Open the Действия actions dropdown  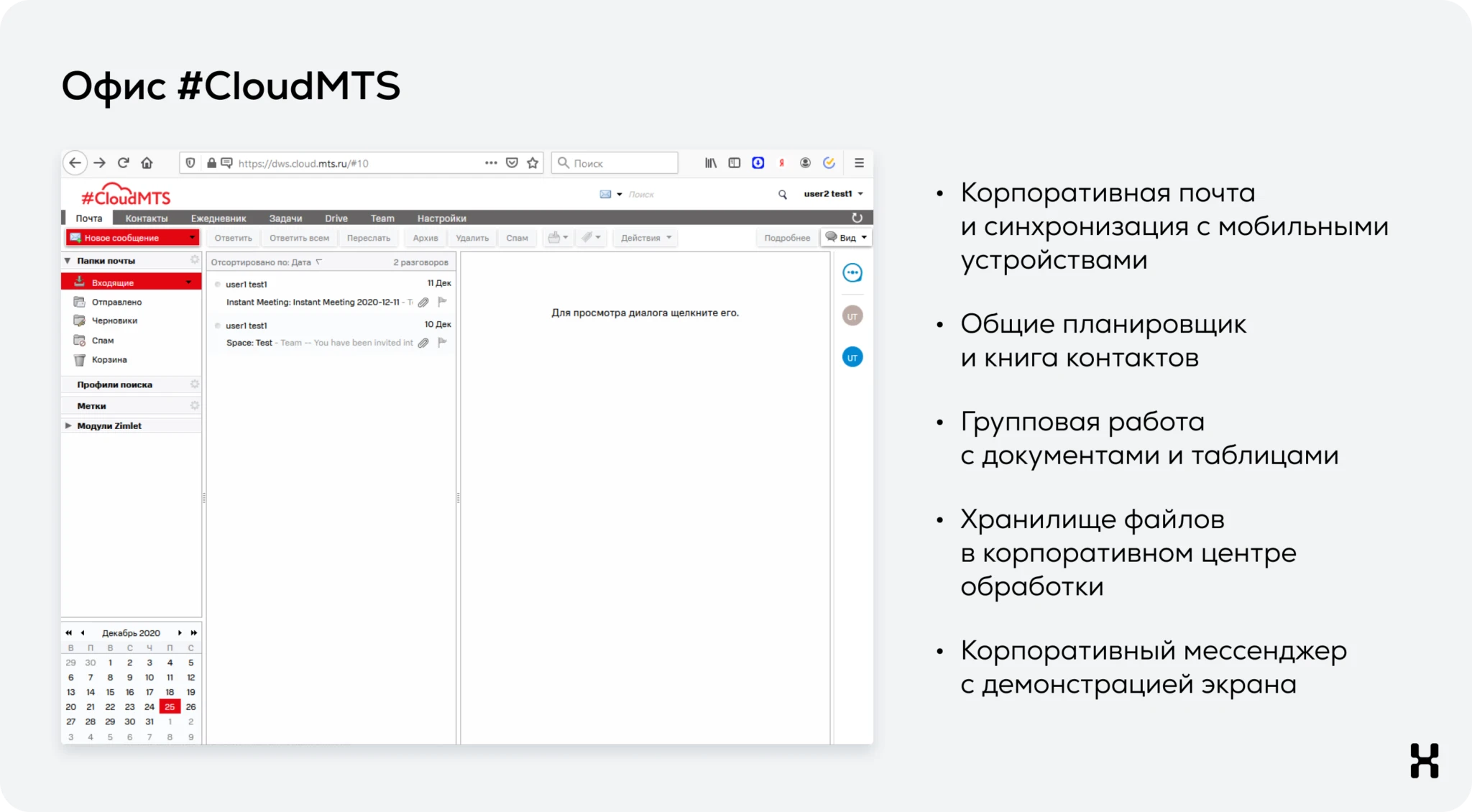(x=645, y=238)
